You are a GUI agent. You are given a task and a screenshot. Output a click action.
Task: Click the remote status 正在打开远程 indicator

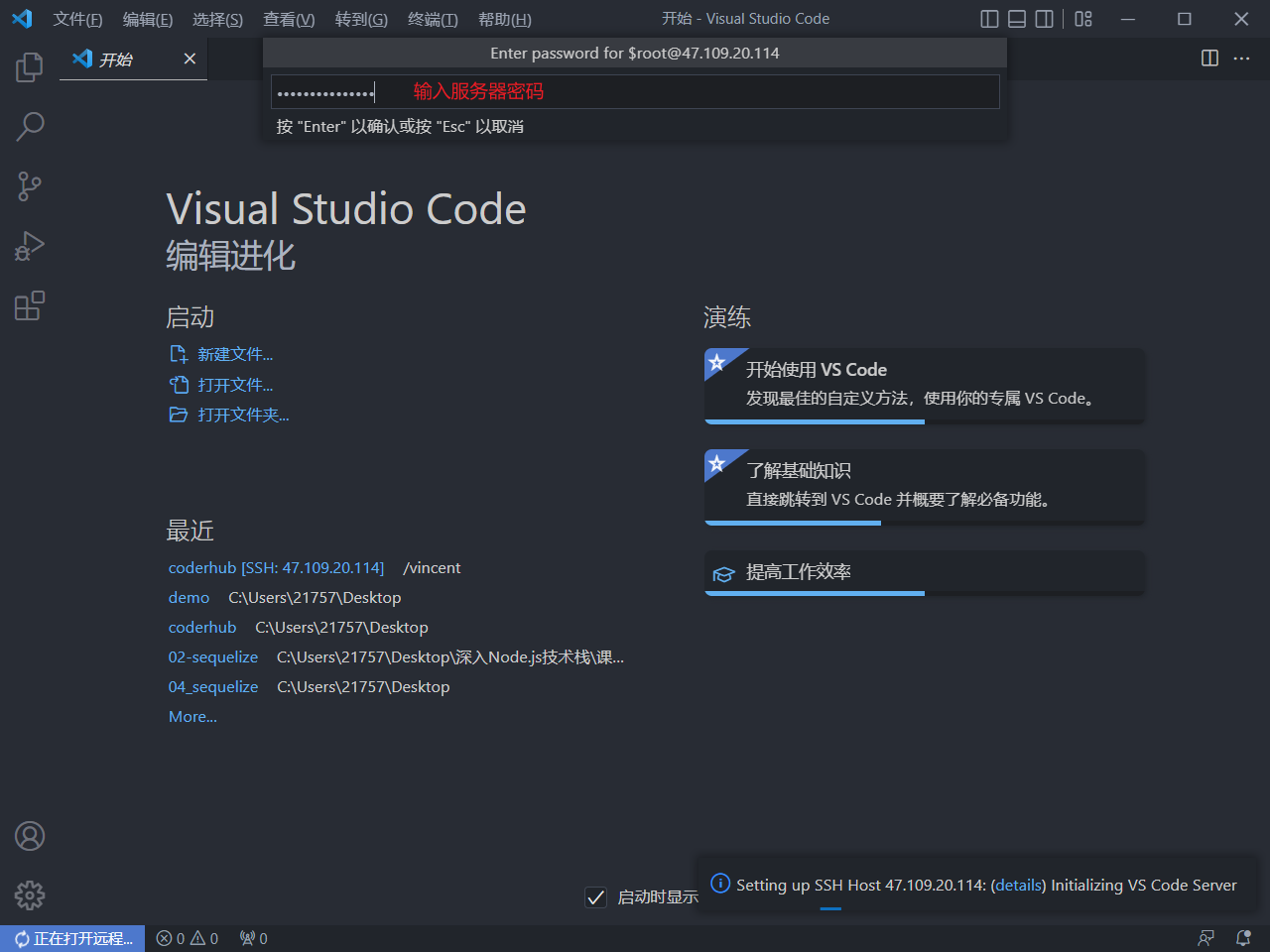coord(72,938)
